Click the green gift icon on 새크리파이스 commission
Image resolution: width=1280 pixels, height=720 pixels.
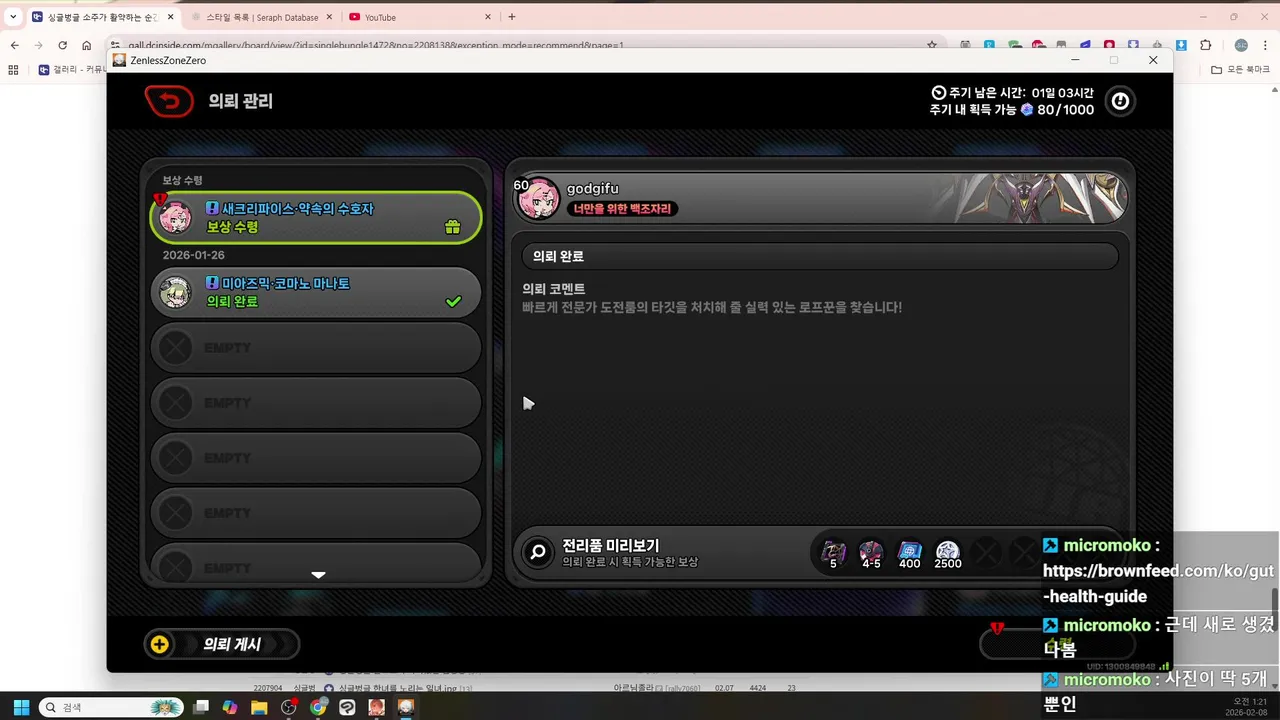pyautogui.click(x=452, y=227)
